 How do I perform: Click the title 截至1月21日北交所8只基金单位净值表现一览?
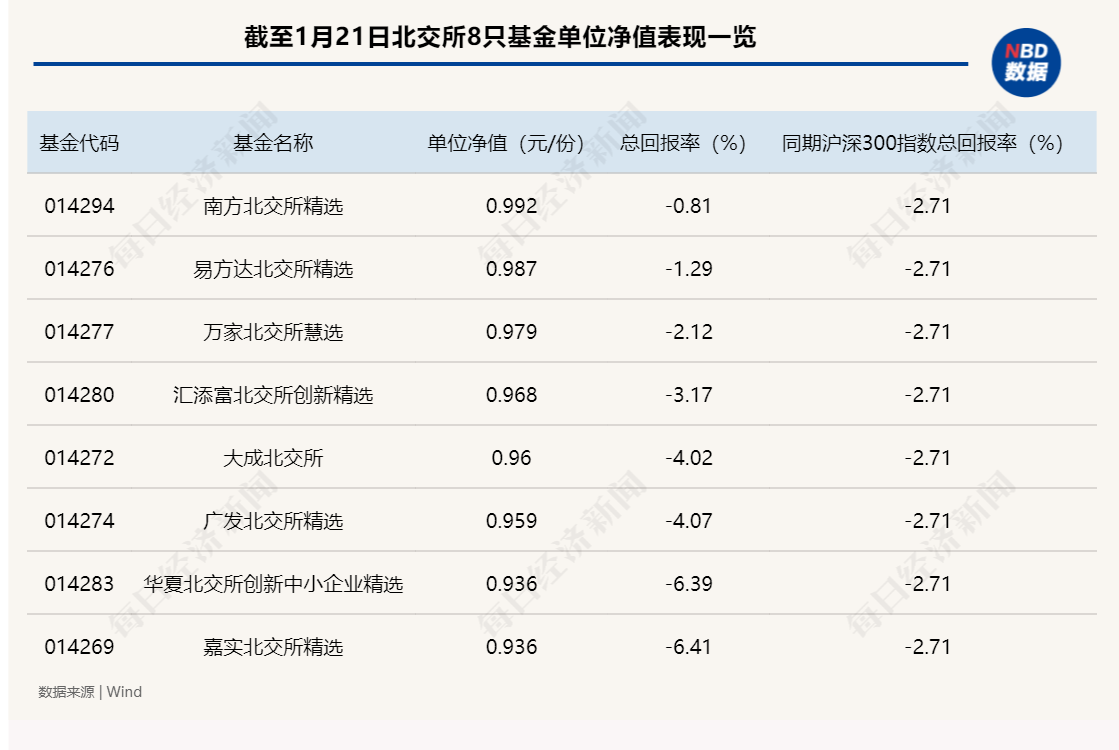pyautogui.click(x=500, y=36)
